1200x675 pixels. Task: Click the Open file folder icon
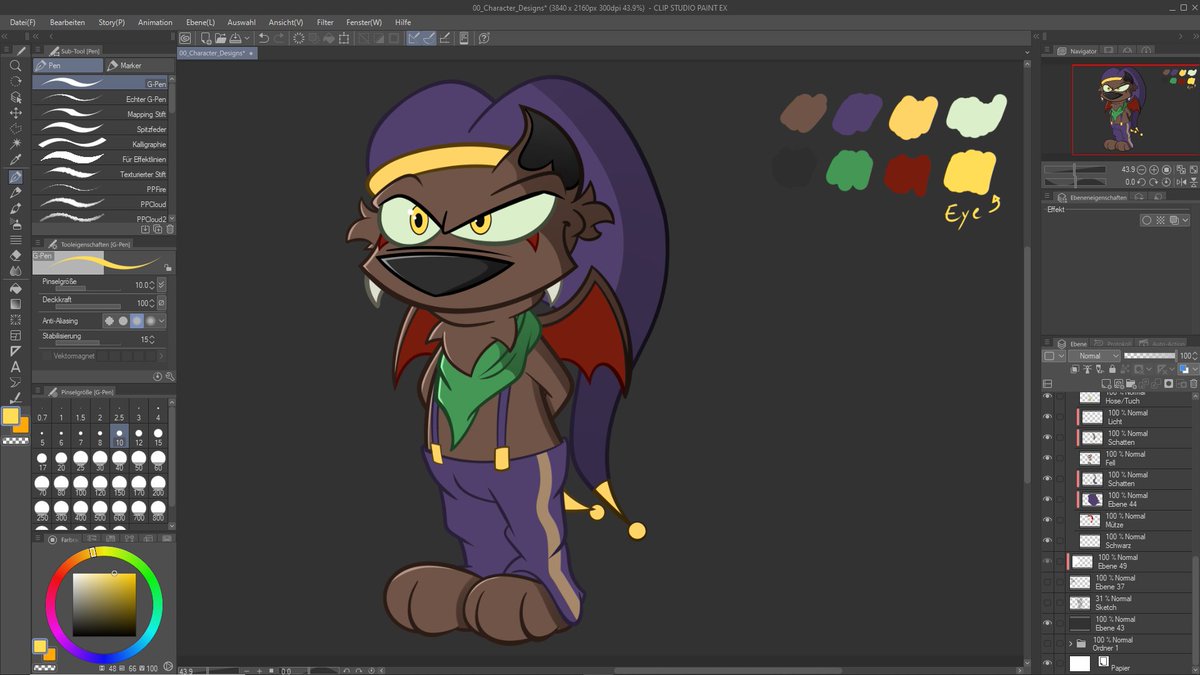click(220, 38)
